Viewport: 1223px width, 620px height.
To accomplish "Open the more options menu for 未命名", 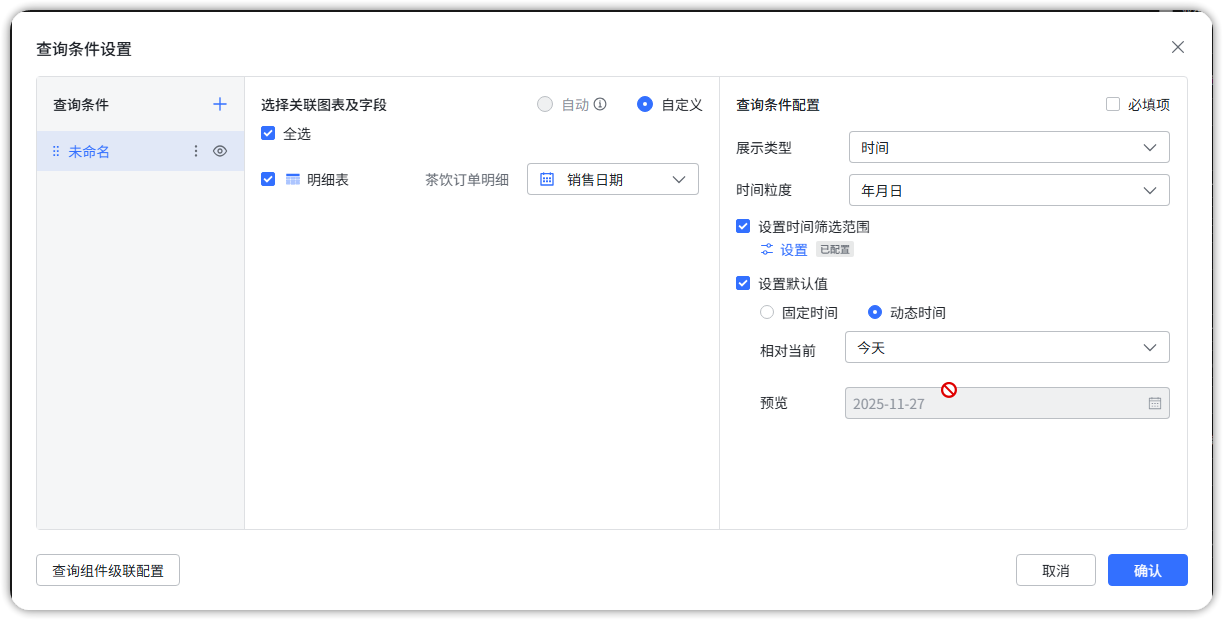I will [x=196, y=151].
